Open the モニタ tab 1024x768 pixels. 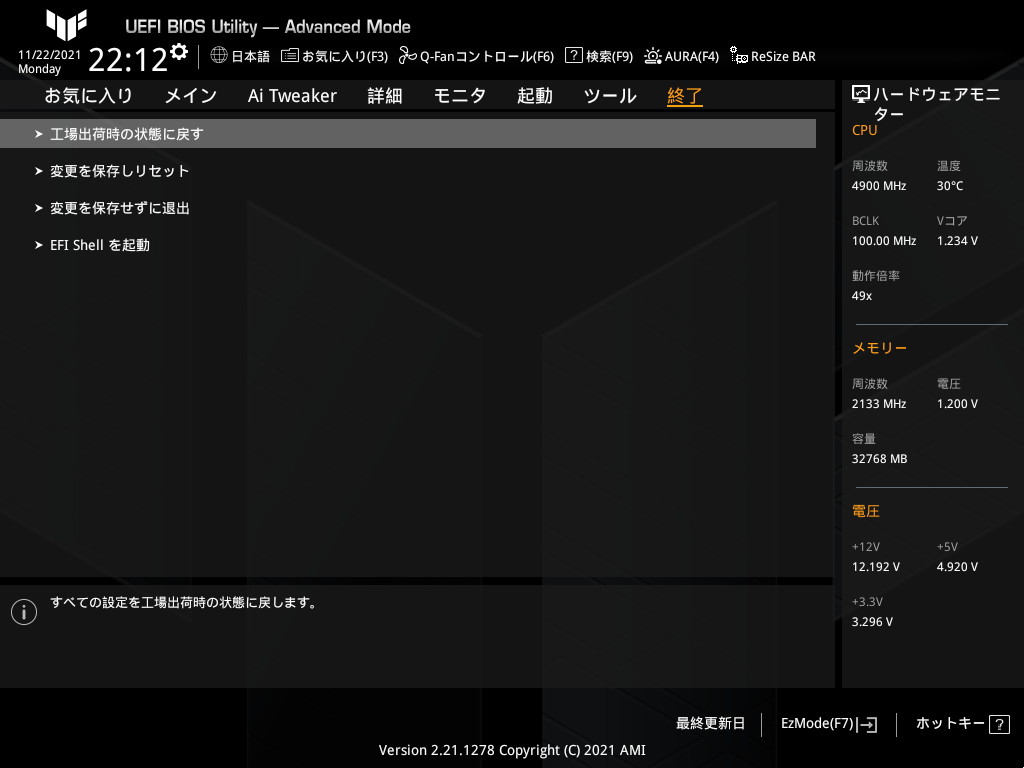460,96
